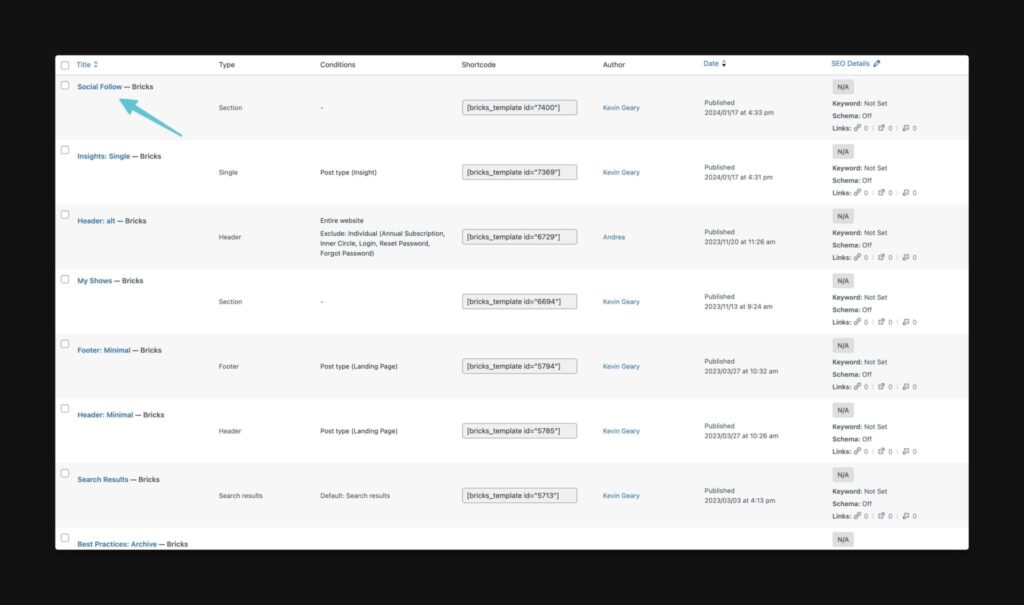The image size is (1024, 605).
Task: Tick the select-all checkbox in table header
Action: (x=65, y=65)
